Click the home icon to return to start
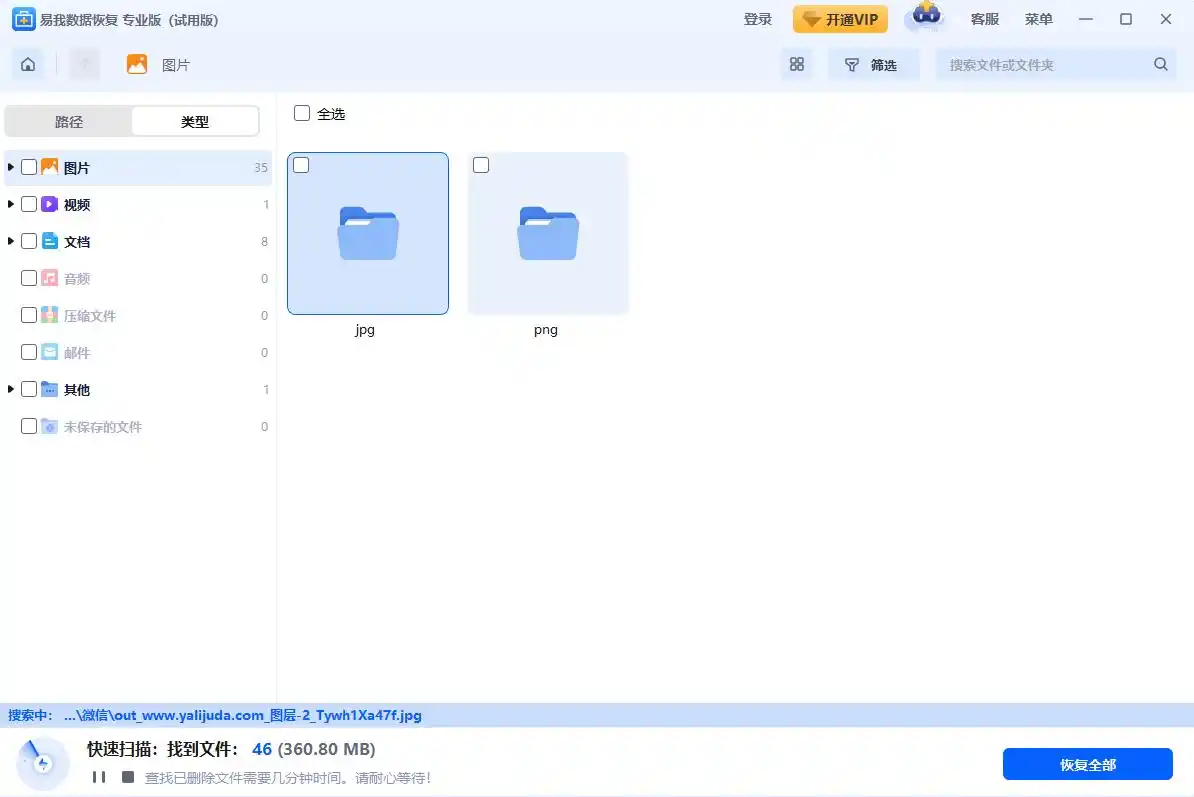This screenshot has width=1194, height=797. pyautogui.click(x=28, y=63)
